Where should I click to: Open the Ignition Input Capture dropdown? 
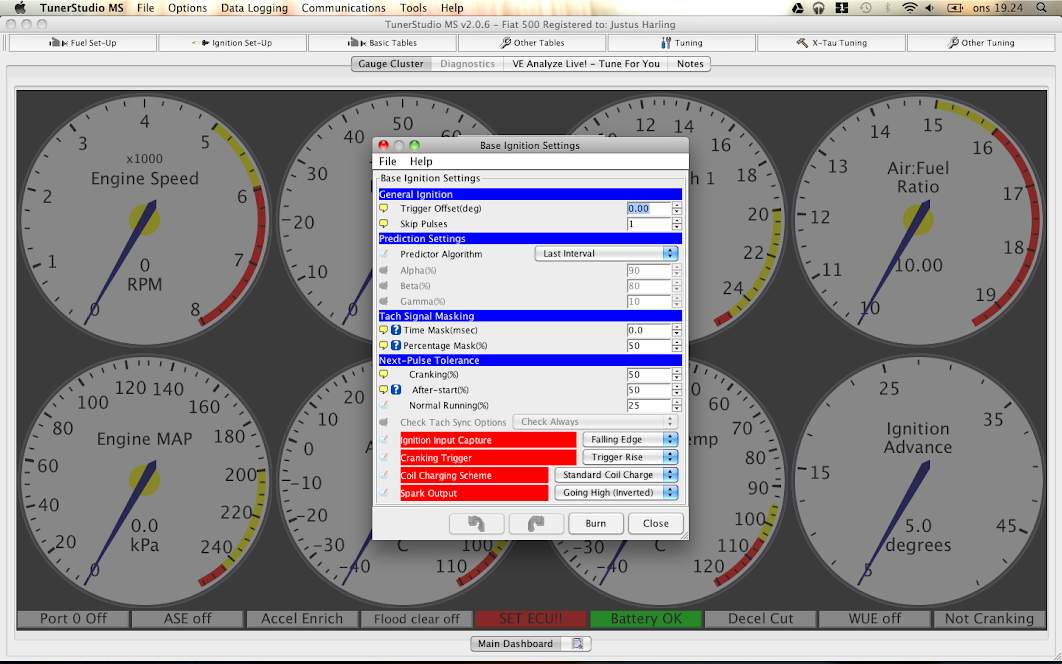tap(630, 440)
